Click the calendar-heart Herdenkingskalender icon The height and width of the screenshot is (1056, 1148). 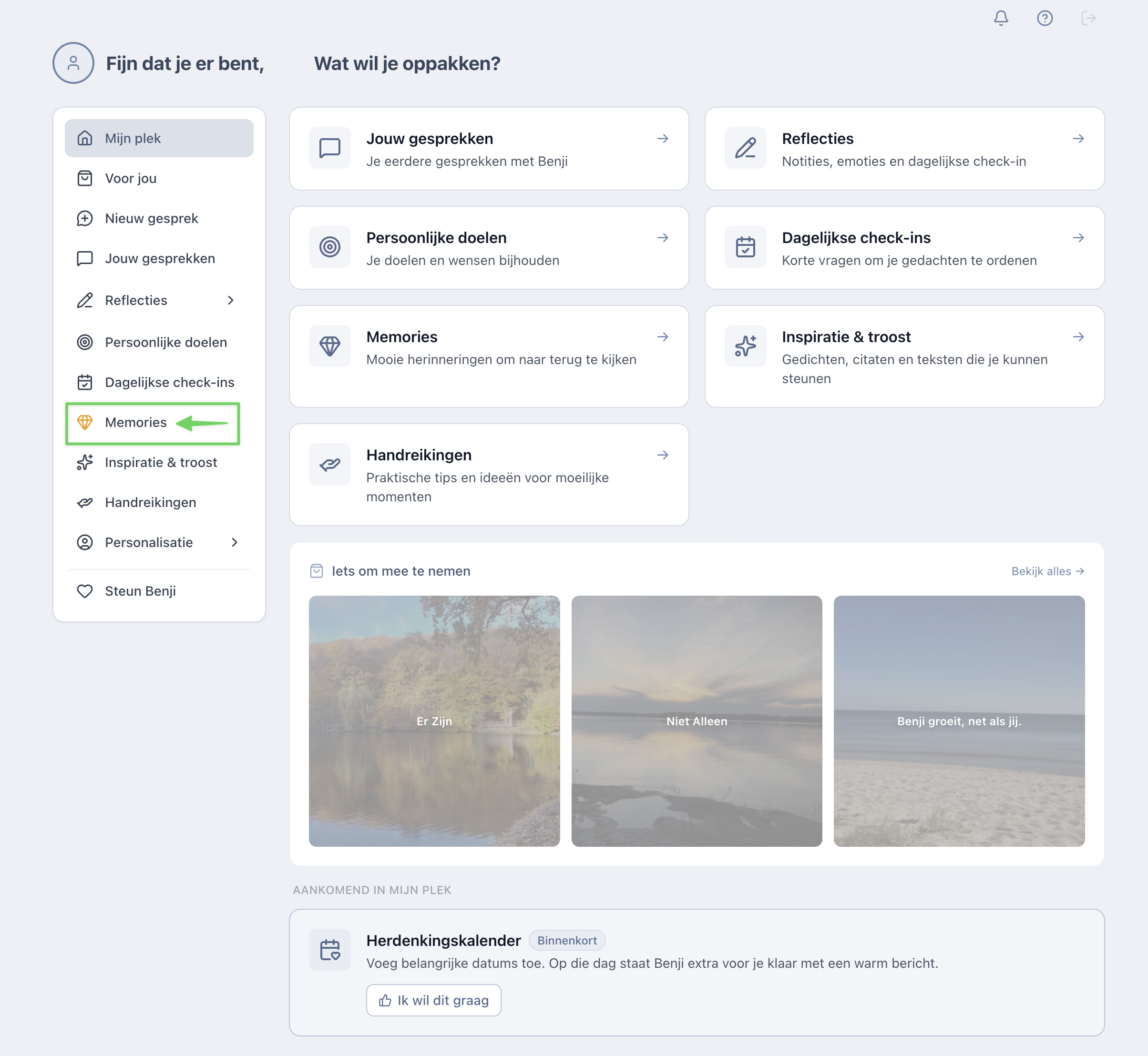pyautogui.click(x=330, y=950)
